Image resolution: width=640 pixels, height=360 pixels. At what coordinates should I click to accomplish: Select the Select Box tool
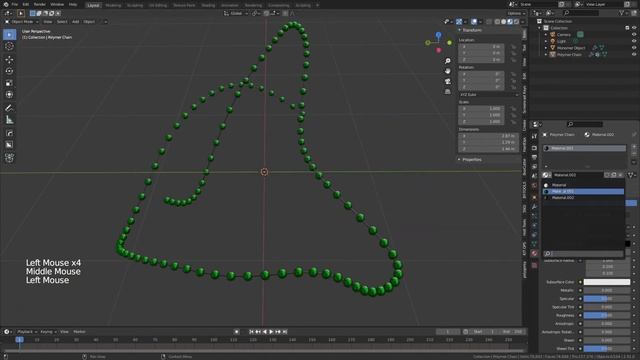(9, 34)
